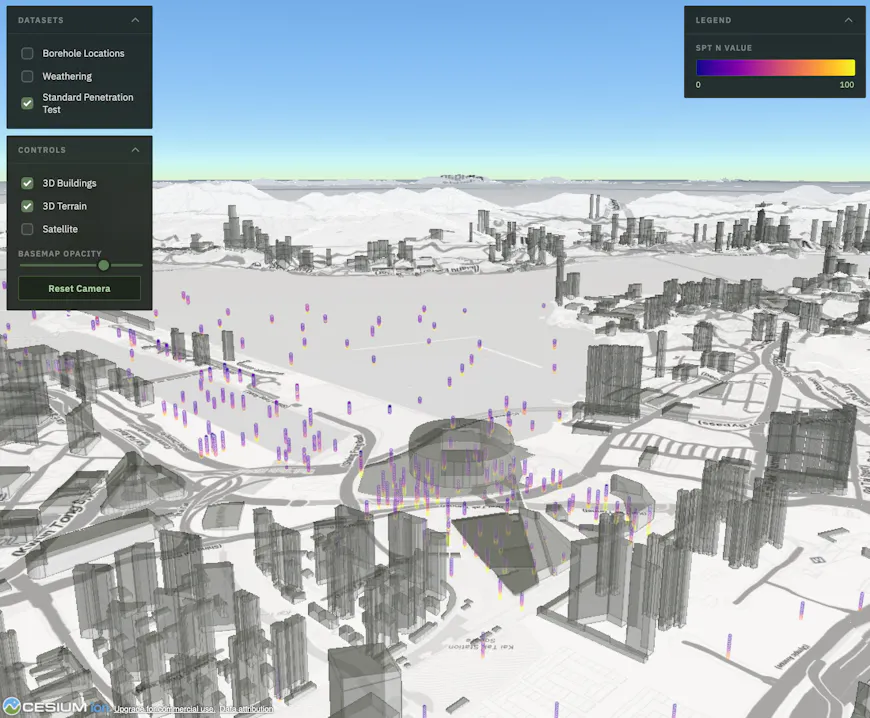The width and height of the screenshot is (870, 718).
Task: Click the Basemap Opacity slider handle
Action: tap(106, 265)
